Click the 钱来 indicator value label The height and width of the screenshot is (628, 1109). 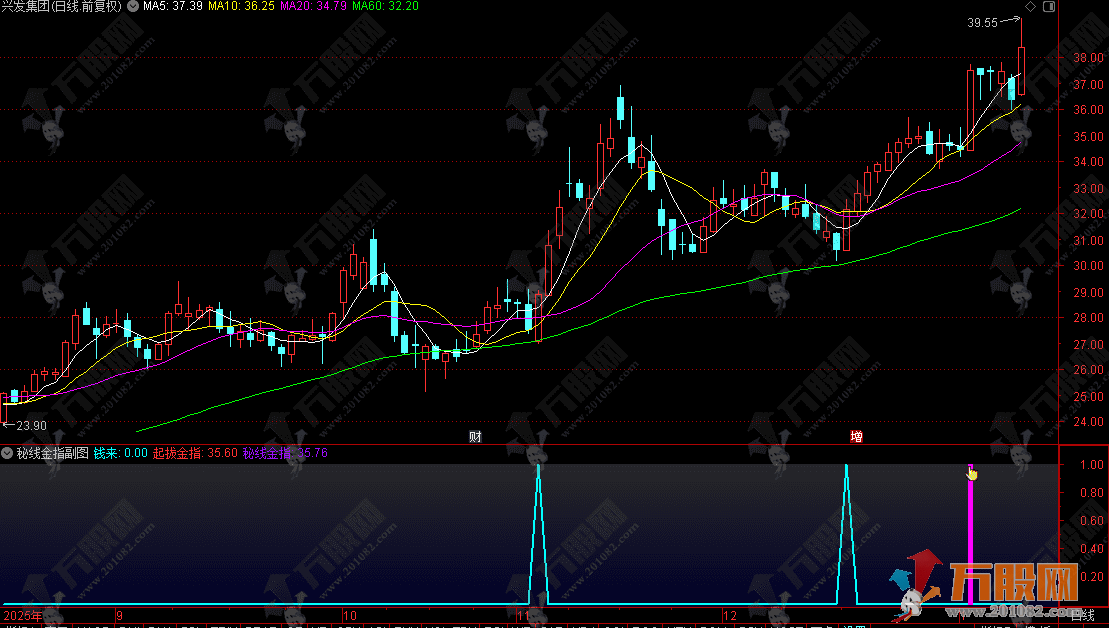[120, 453]
